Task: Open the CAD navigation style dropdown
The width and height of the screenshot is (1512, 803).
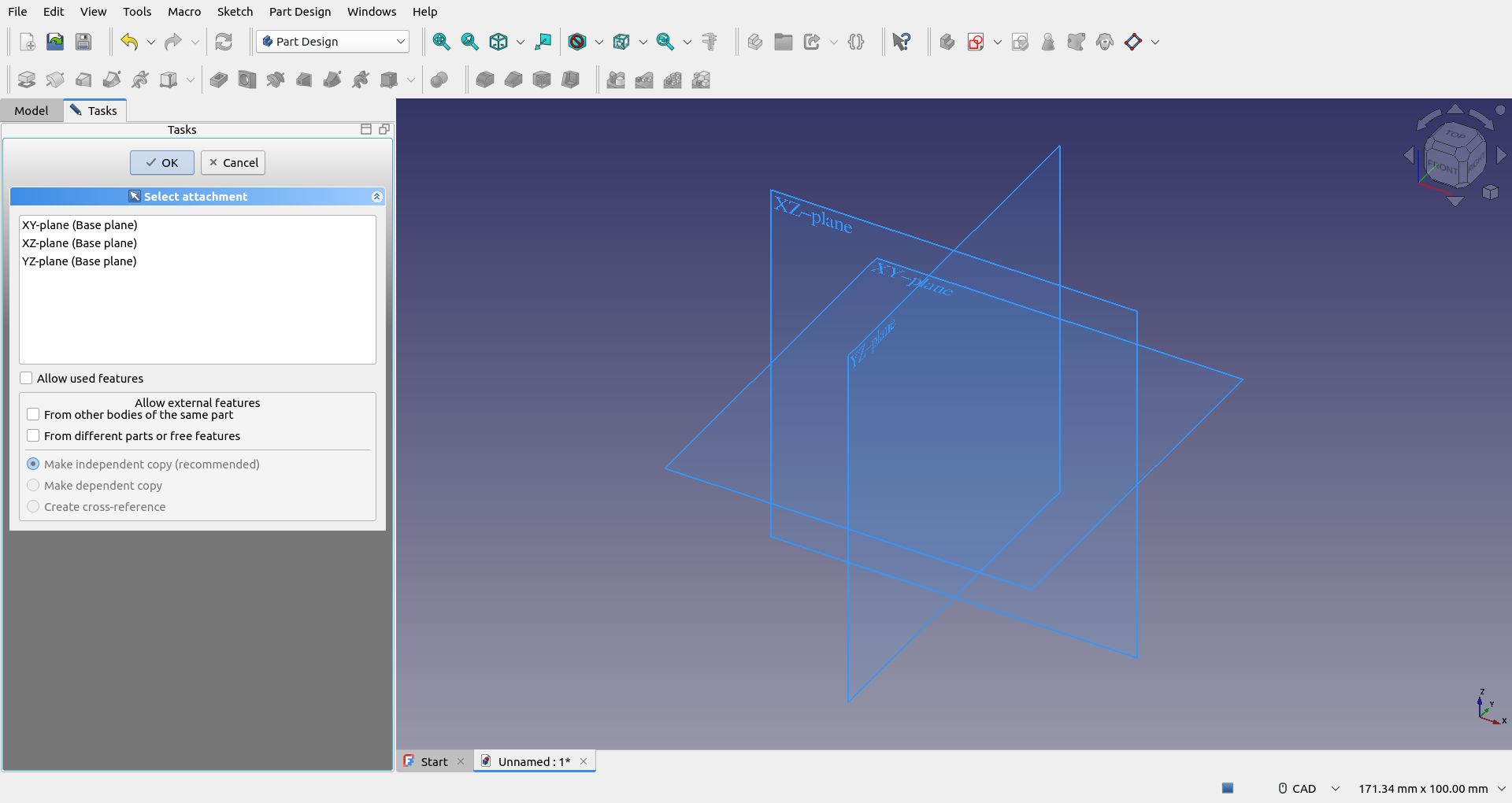Action: 1309,788
